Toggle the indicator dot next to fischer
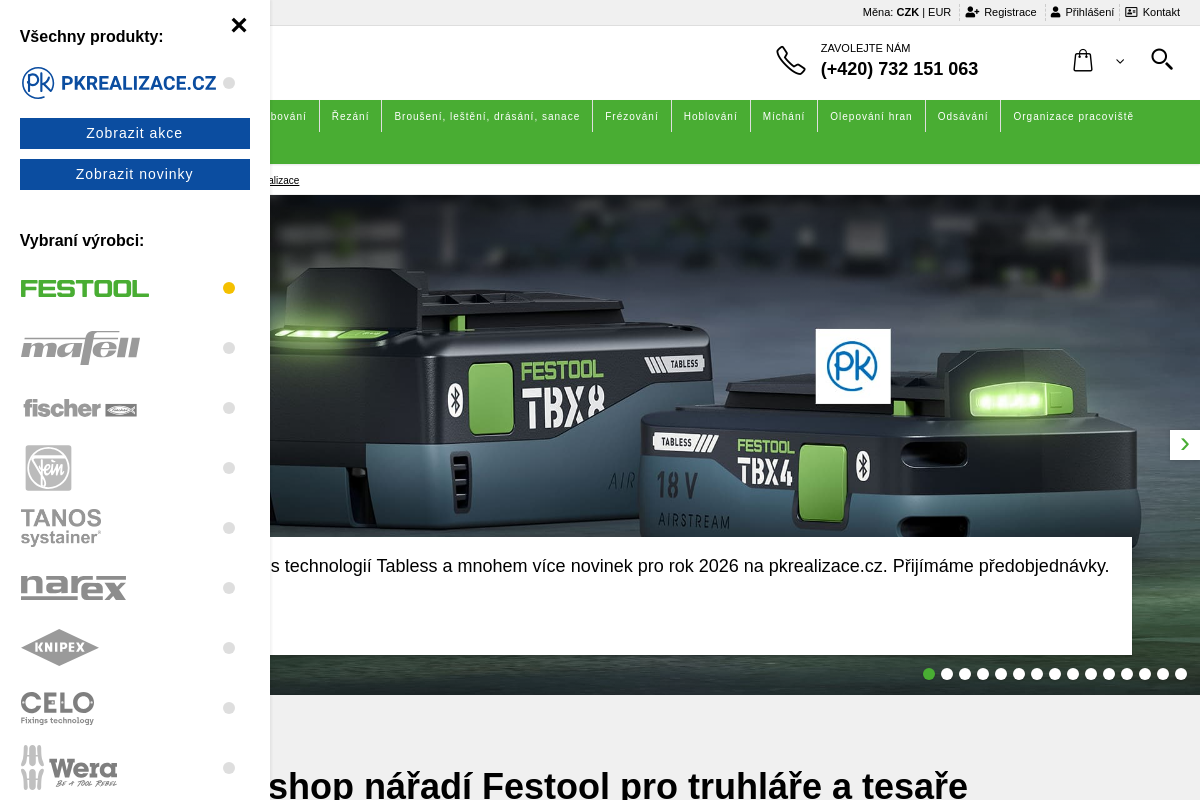This screenshot has width=1200, height=800. (x=229, y=408)
